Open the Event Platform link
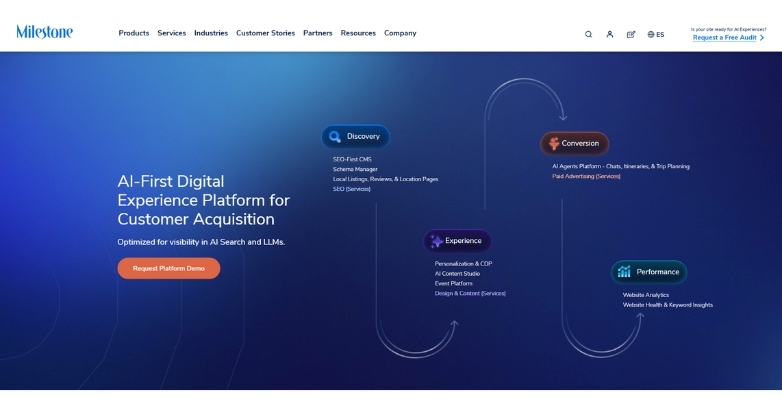 click(453, 283)
